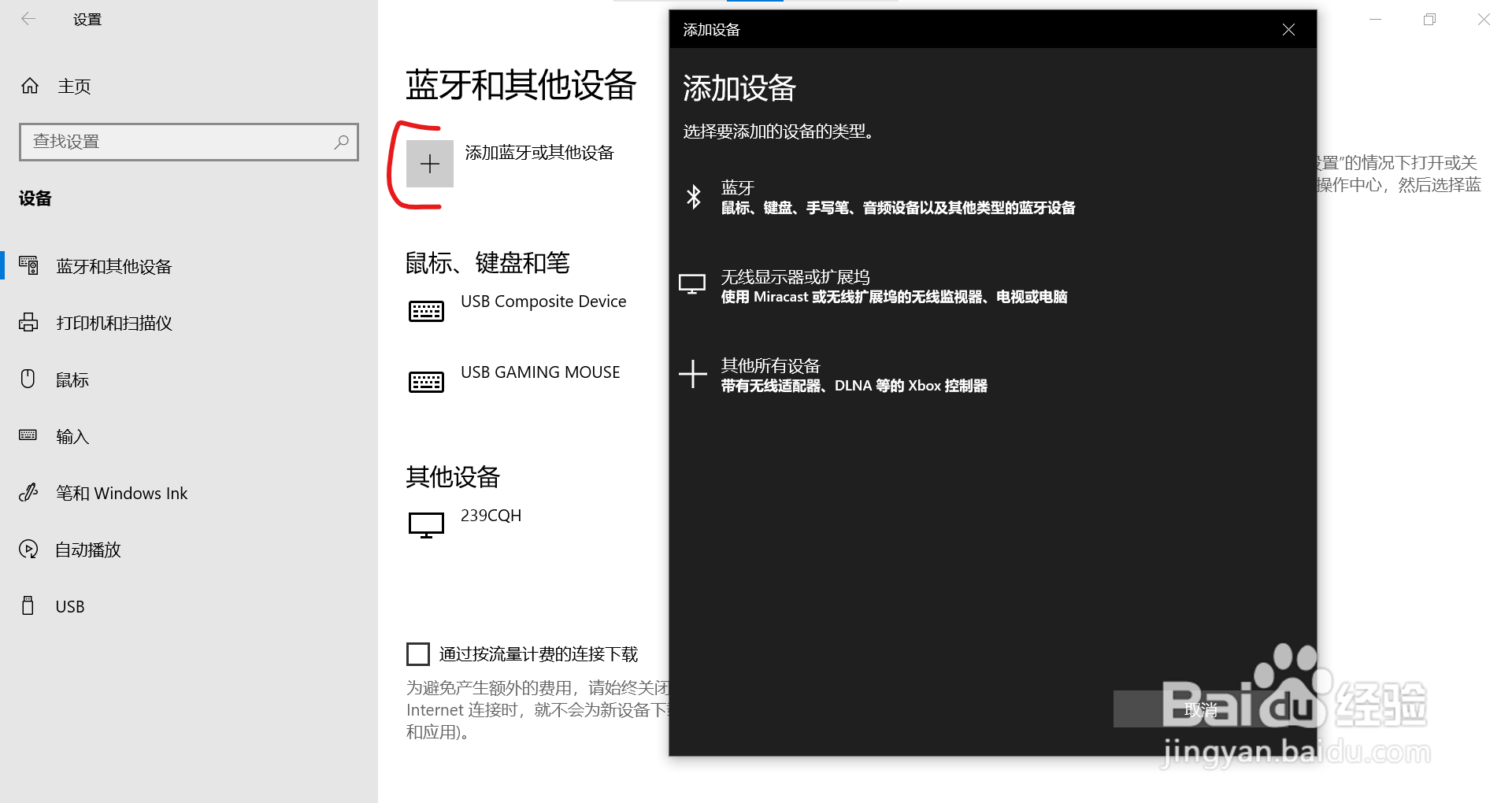Choose 无线显示器或扩展坞 display icon
The image size is (1512, 803).
(x=692, y=284)
